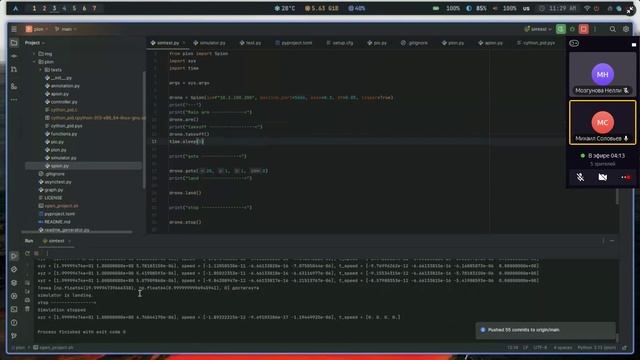Open the Project view dropdown
Image resolution: width=640 pixels, height=360 pixels.
pos(35,43)
